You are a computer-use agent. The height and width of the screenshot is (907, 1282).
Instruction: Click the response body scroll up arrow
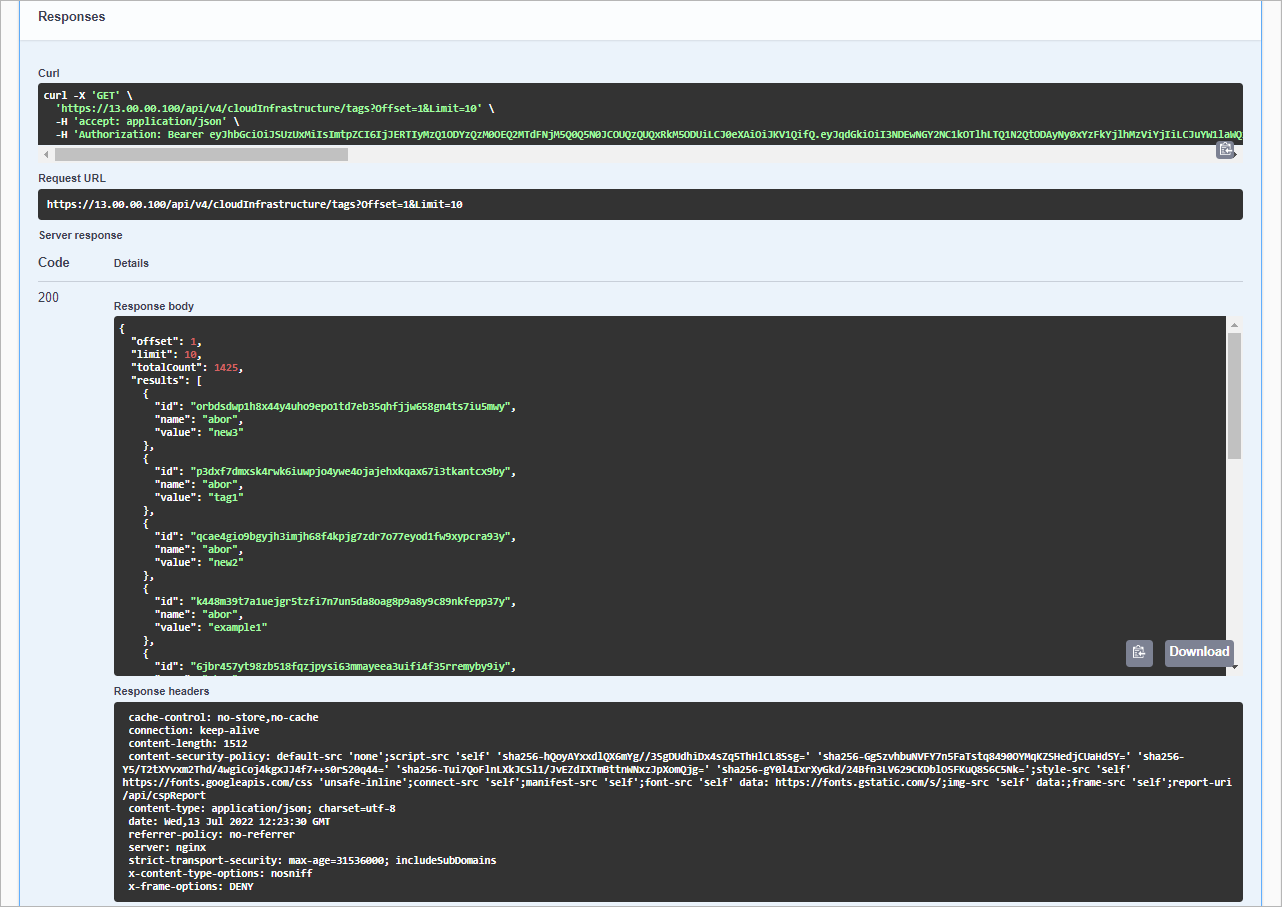pos(1234,326)
